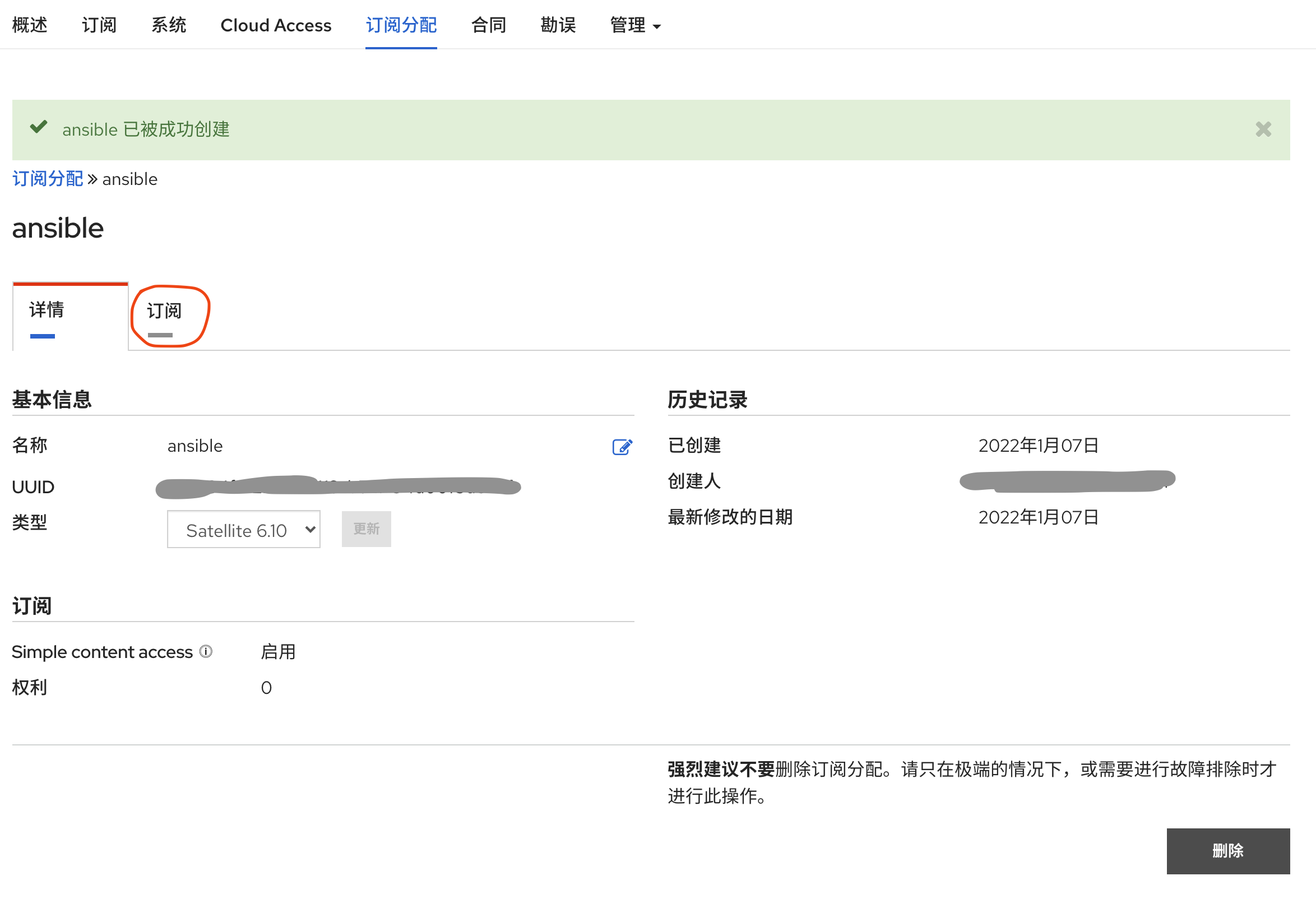
Task: Click the redacted UUID value
Action: [x=338, y=486]
